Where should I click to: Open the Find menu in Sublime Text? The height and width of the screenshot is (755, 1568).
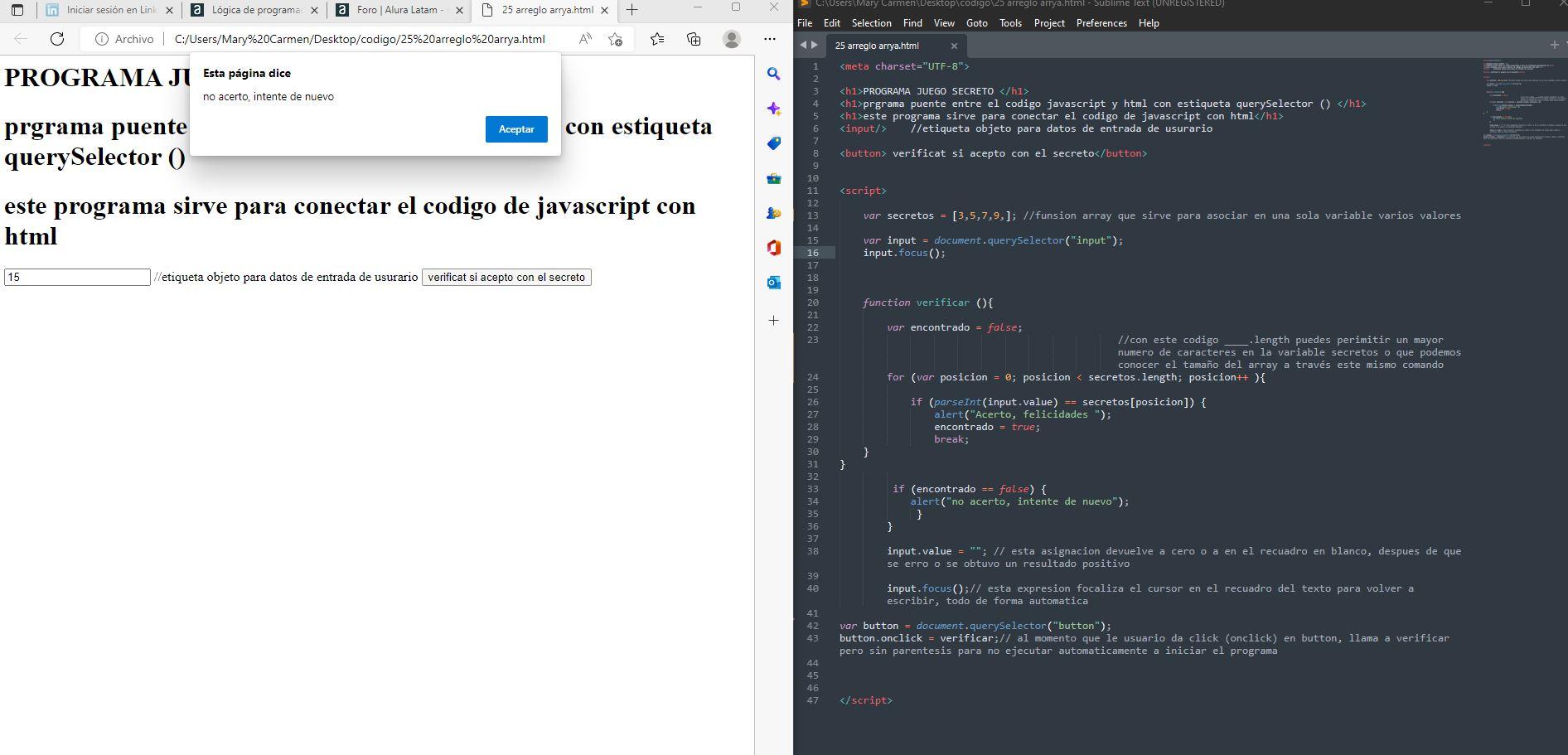tap(912, 23)
